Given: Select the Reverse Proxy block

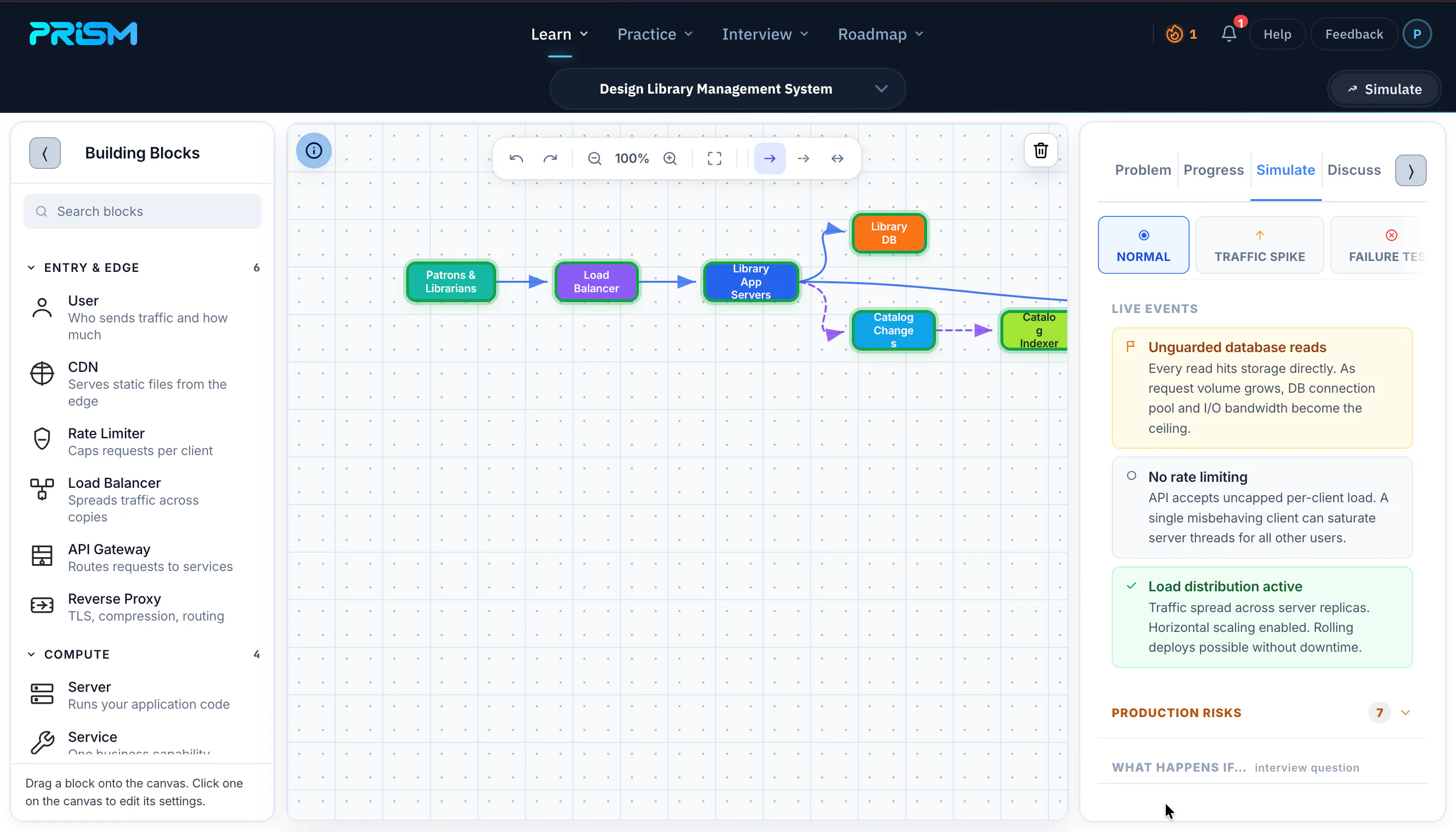Looking at the screenshot, I should [x=142, y=607].
